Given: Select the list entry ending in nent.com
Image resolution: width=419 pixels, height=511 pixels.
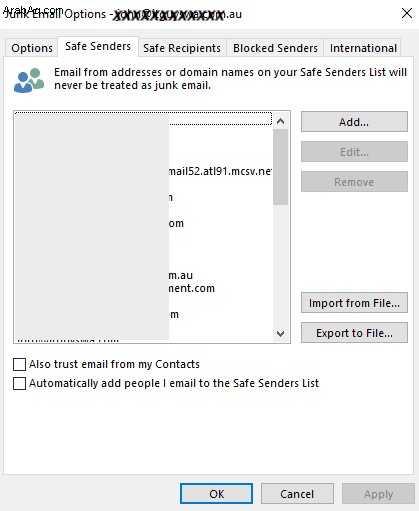Looking at the screenshot, I should [143, 288].
